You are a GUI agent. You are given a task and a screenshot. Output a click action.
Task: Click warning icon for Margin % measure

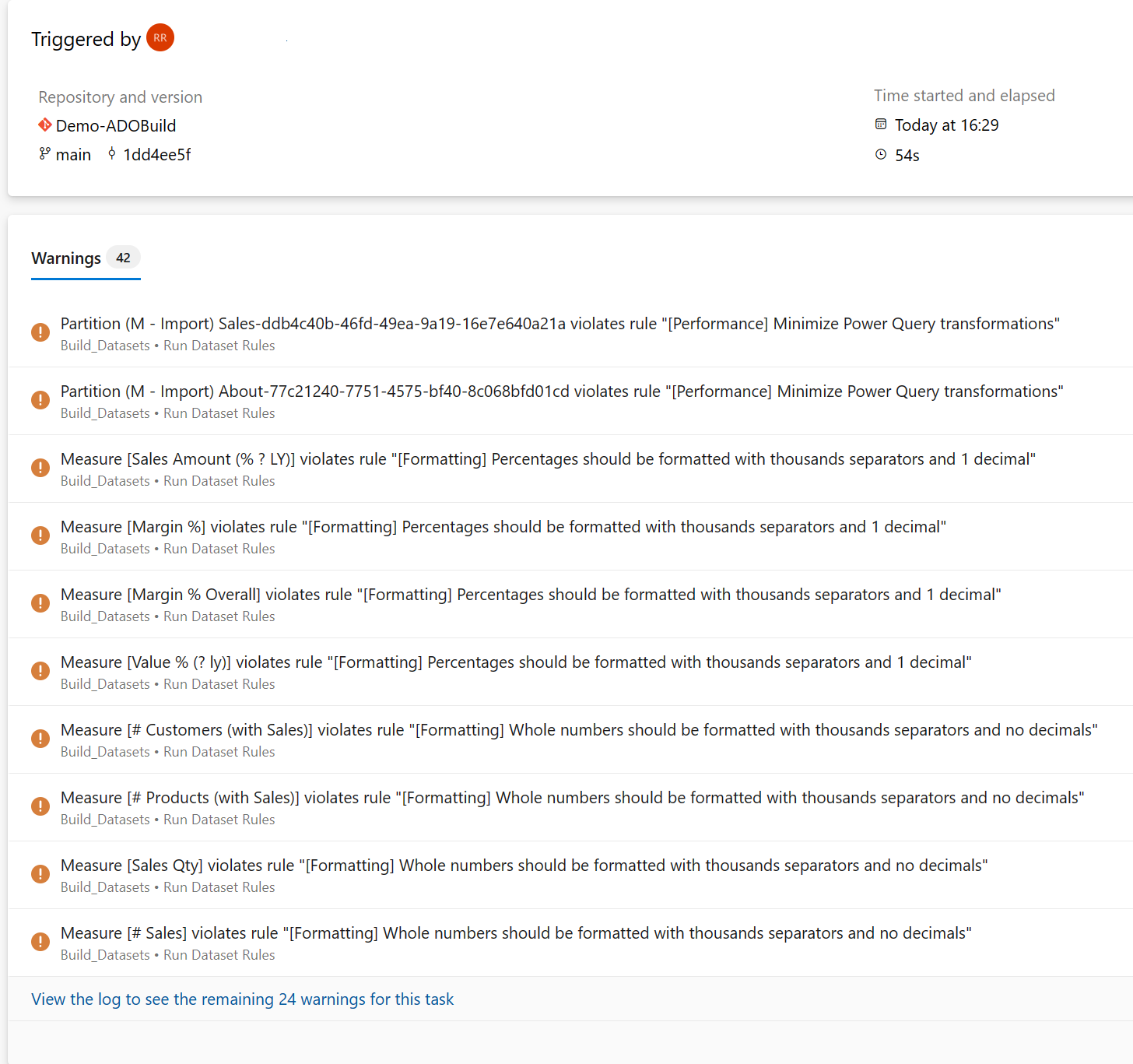click(x=40, y=536)
